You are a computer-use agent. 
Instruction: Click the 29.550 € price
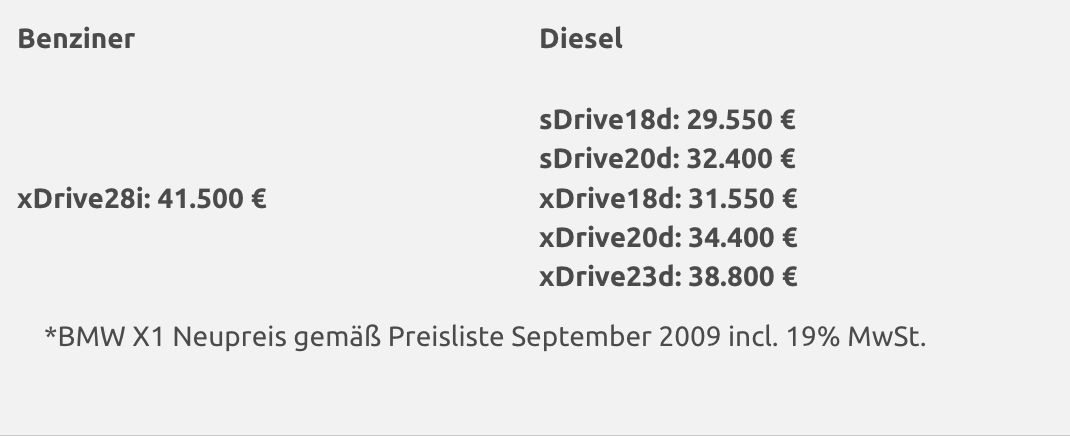[x=741, y=120]
